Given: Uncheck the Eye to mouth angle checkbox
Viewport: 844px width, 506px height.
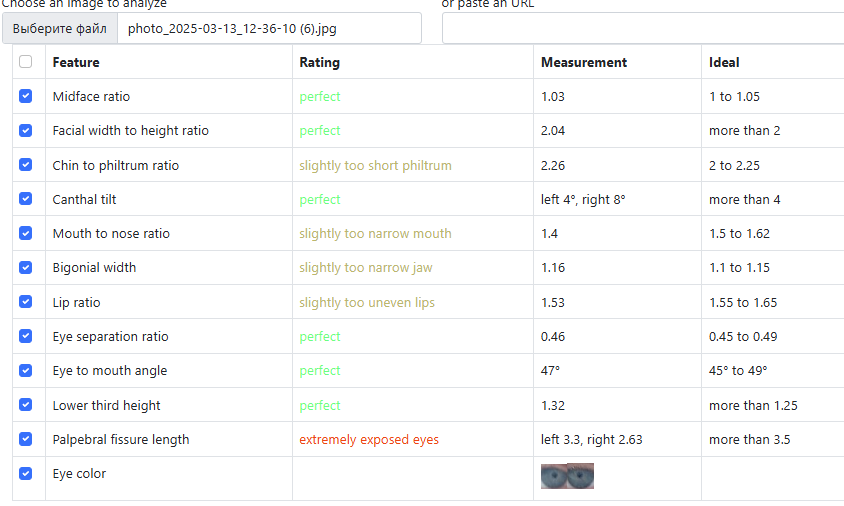Looking at the screenshot, I should (x=25, y=370).
